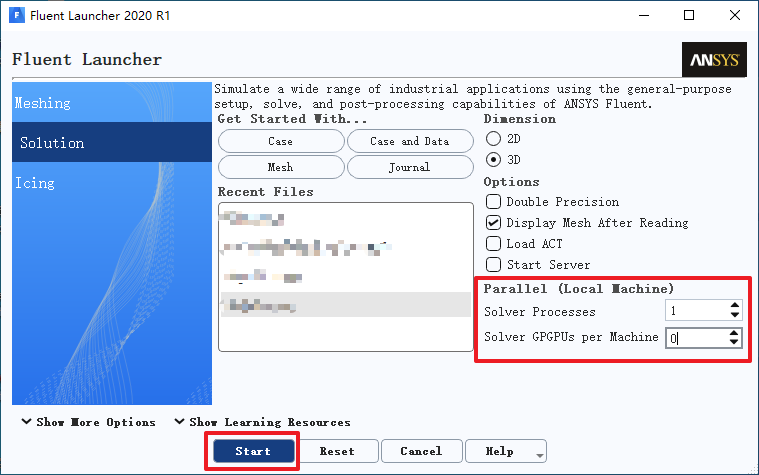Click the Fluent Launcher title bar icon

point(17,15)
